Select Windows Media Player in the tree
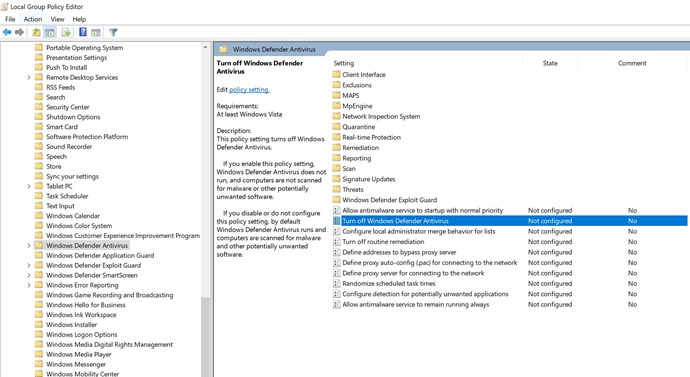The height and width of the screenshot is (377, 690). 79,355
